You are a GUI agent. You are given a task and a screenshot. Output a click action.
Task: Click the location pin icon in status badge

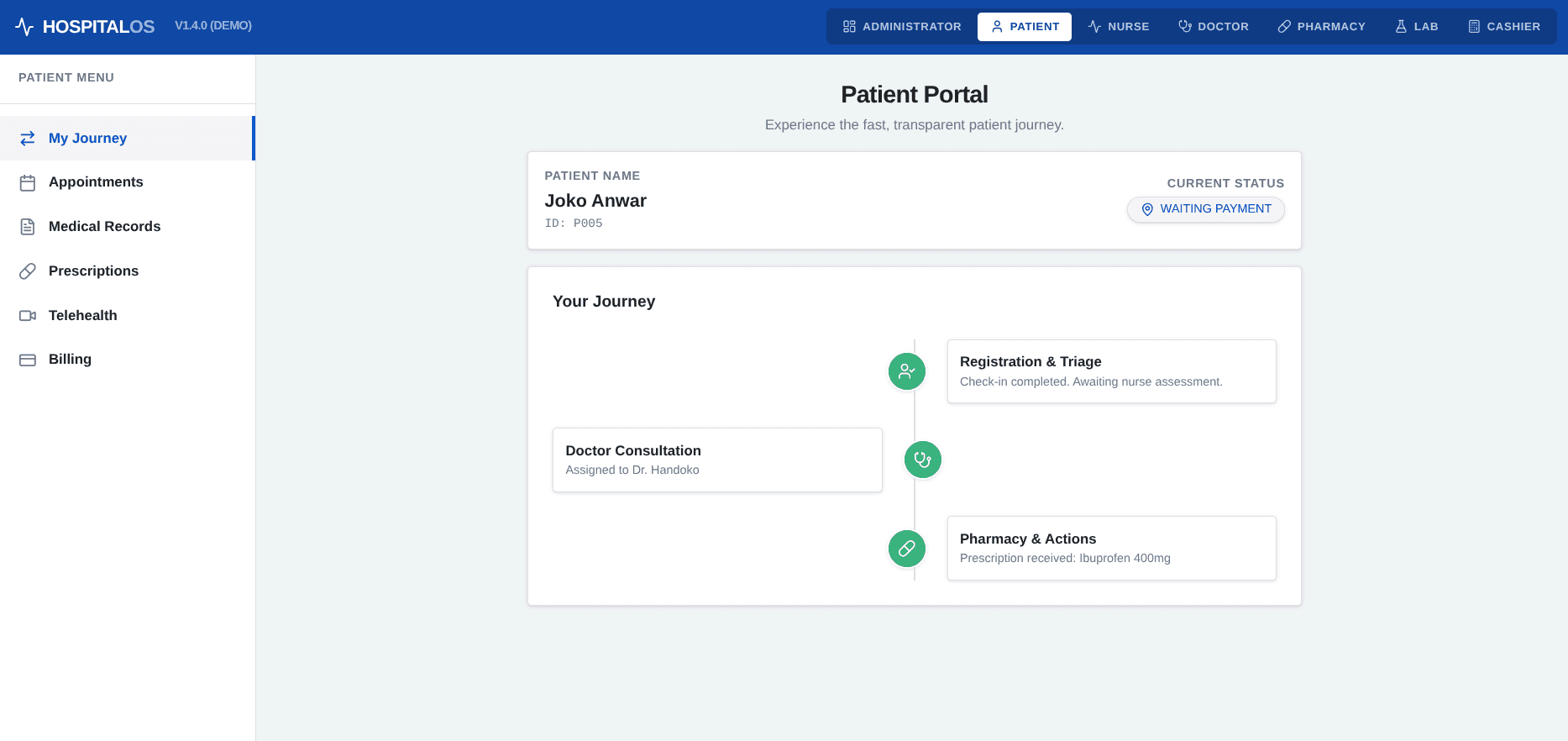coord(1147,209)
